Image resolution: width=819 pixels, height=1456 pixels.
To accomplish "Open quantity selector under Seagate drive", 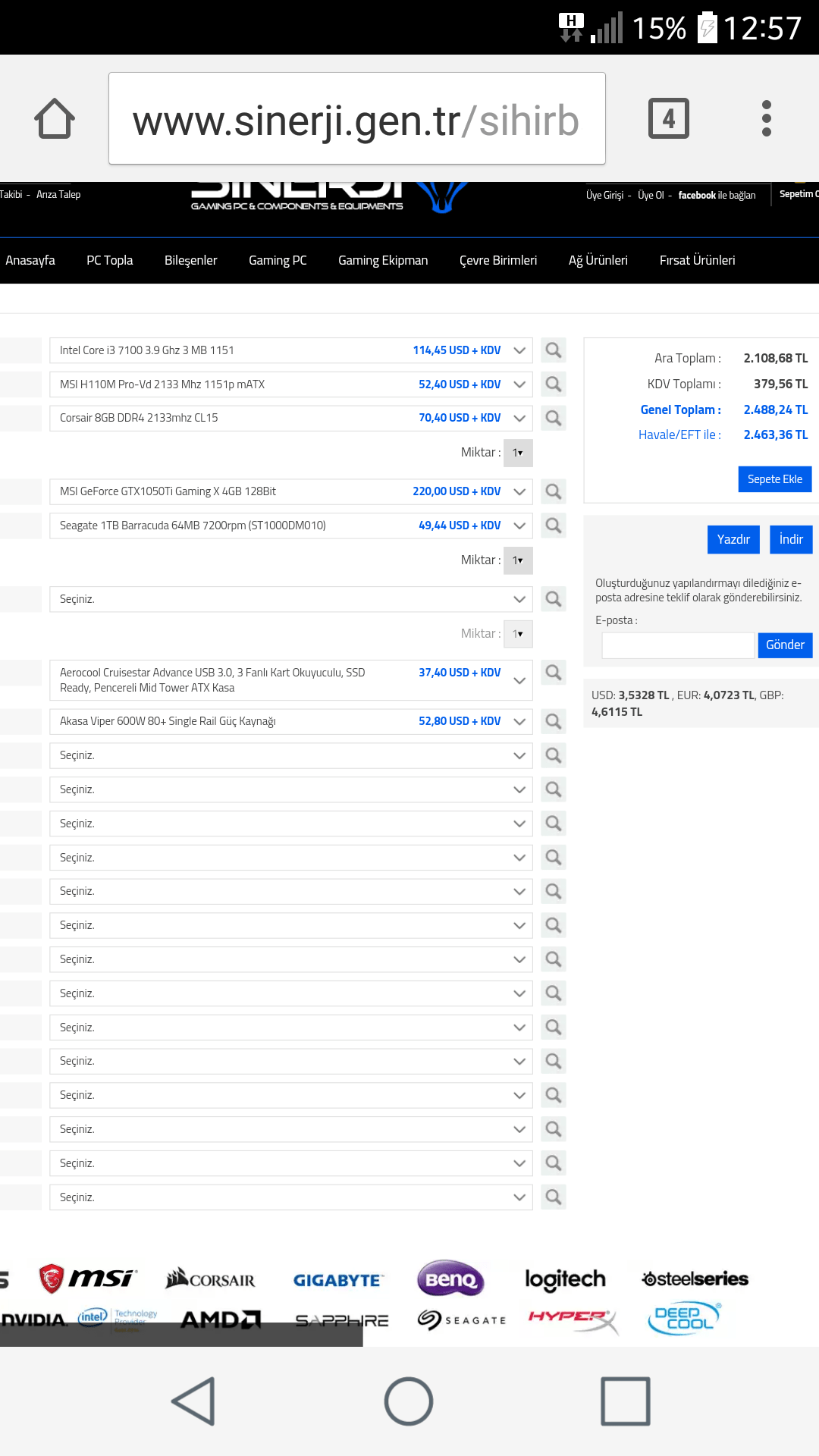I will pos(518,560).
